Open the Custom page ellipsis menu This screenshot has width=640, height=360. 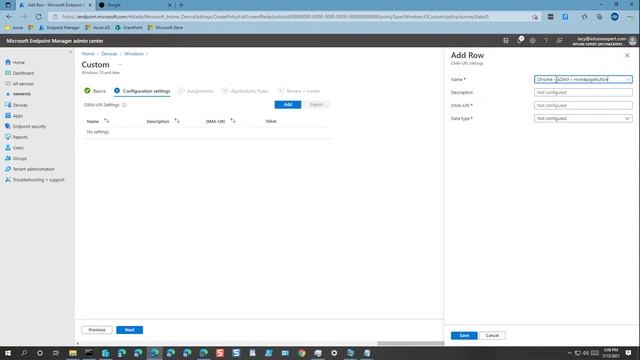click(120, 64)
